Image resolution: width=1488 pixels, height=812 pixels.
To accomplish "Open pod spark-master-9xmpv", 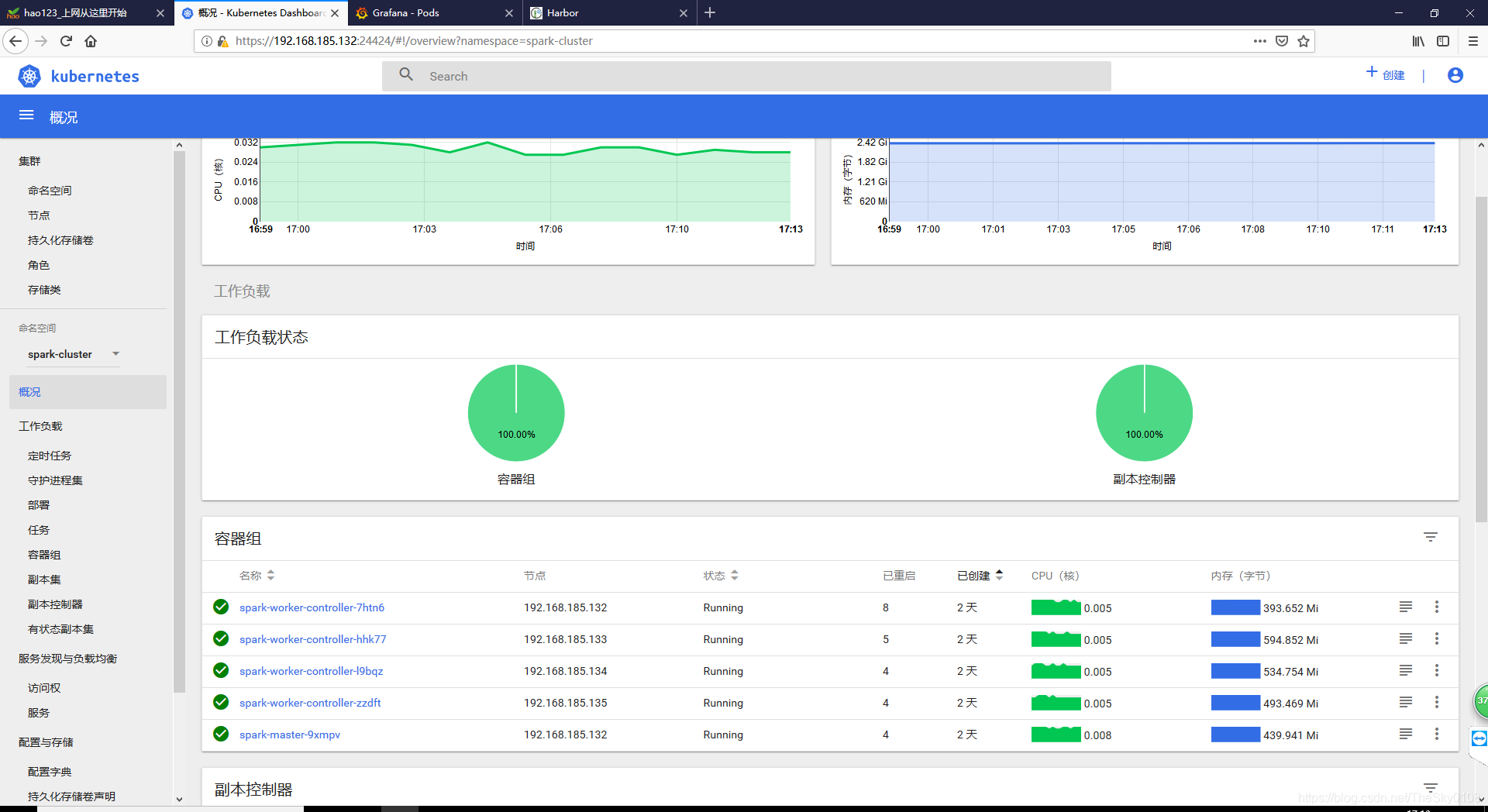I will pos(290,735).
